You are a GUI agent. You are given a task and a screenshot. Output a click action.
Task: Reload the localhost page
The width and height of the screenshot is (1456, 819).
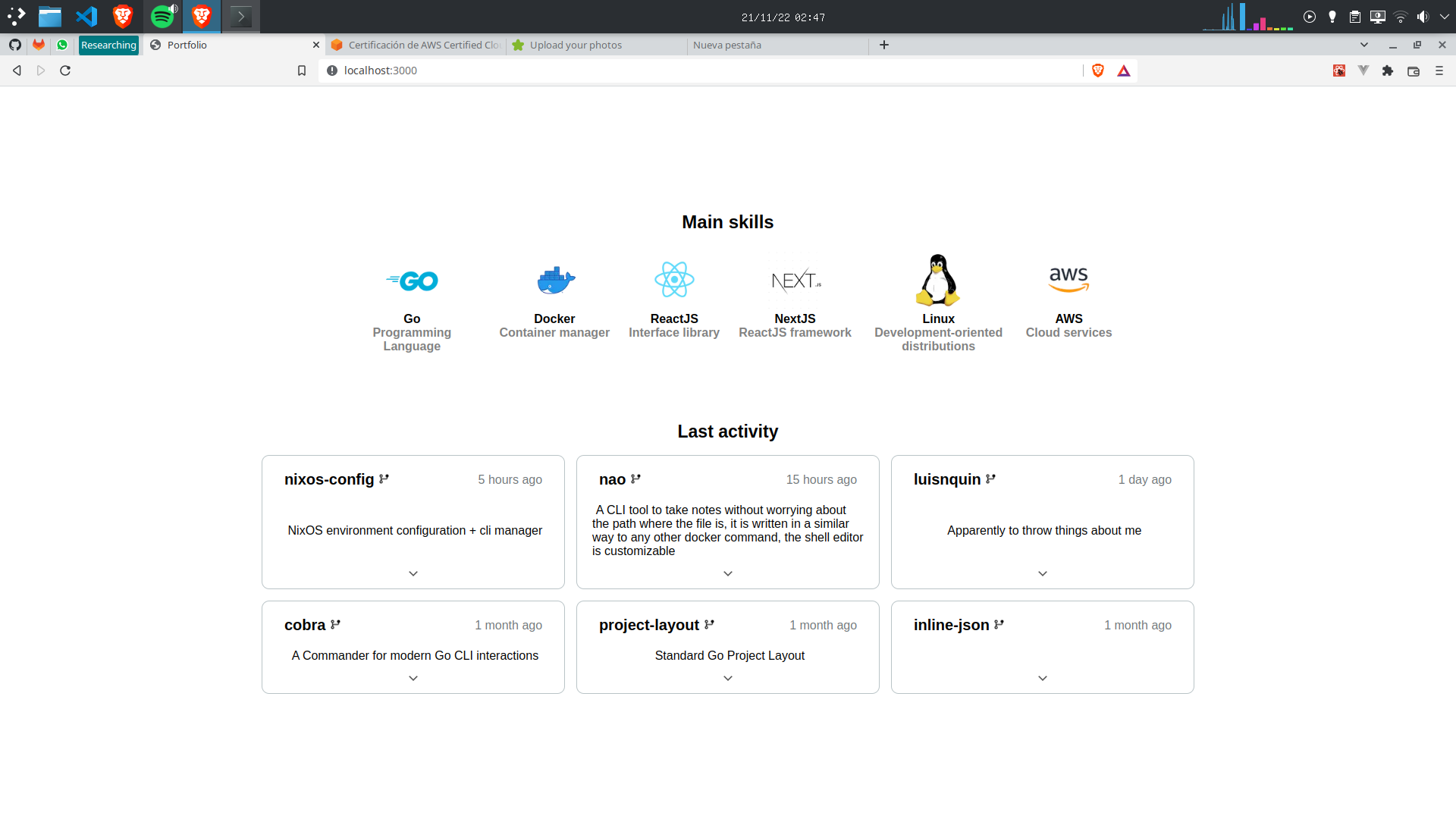point(65,71)
